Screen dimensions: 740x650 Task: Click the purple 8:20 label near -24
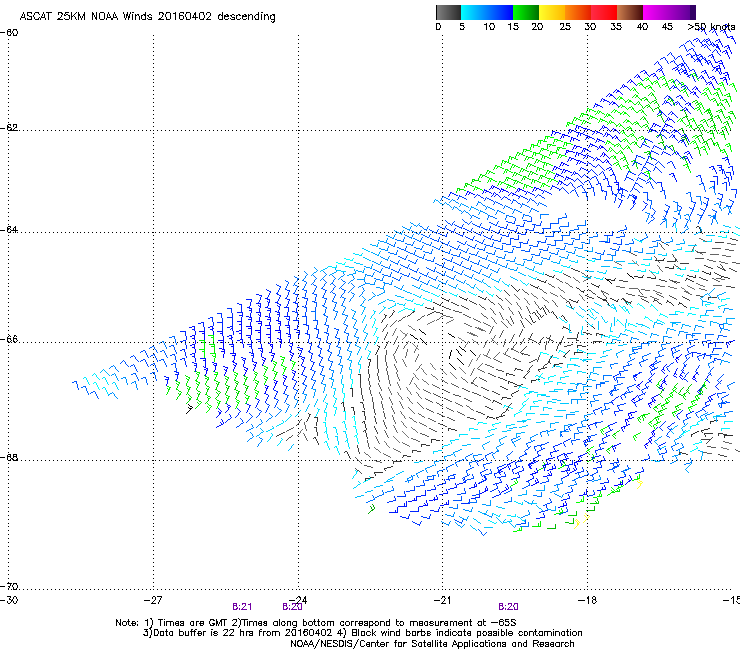[292, 607]
